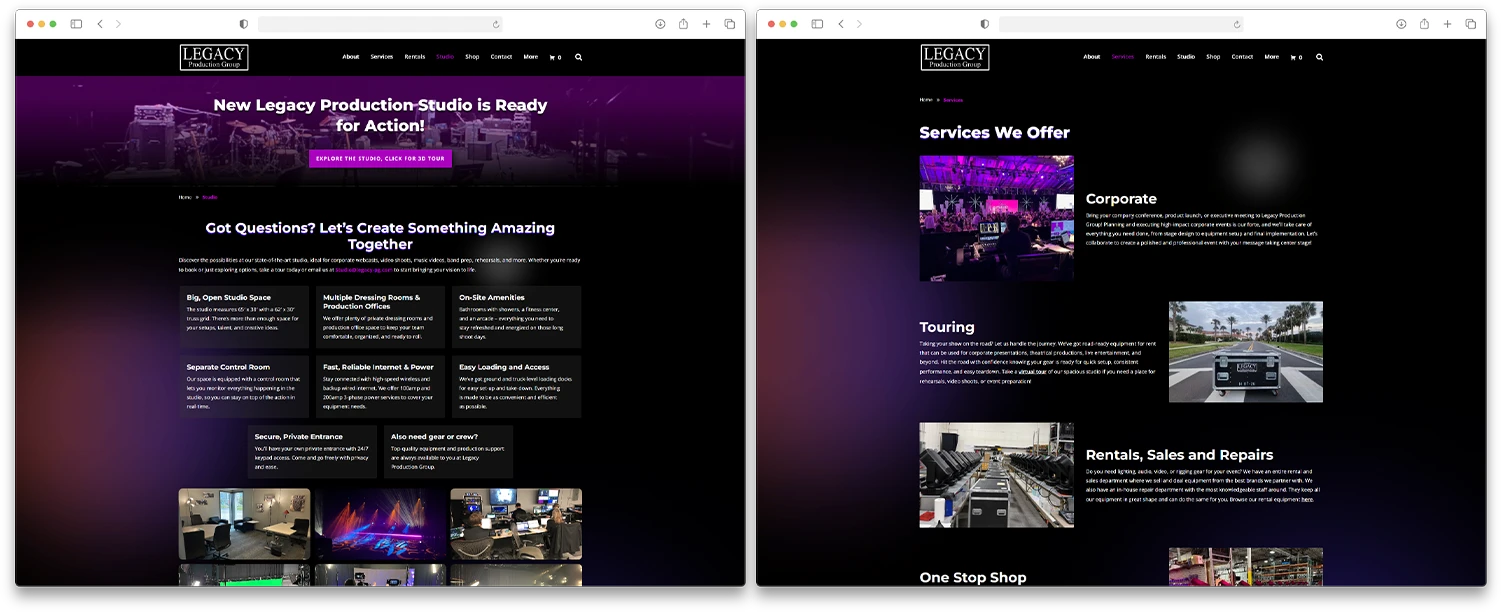Click the Home breadcrumb on the Services page
1501x612 pixels.
pos(925,100)
